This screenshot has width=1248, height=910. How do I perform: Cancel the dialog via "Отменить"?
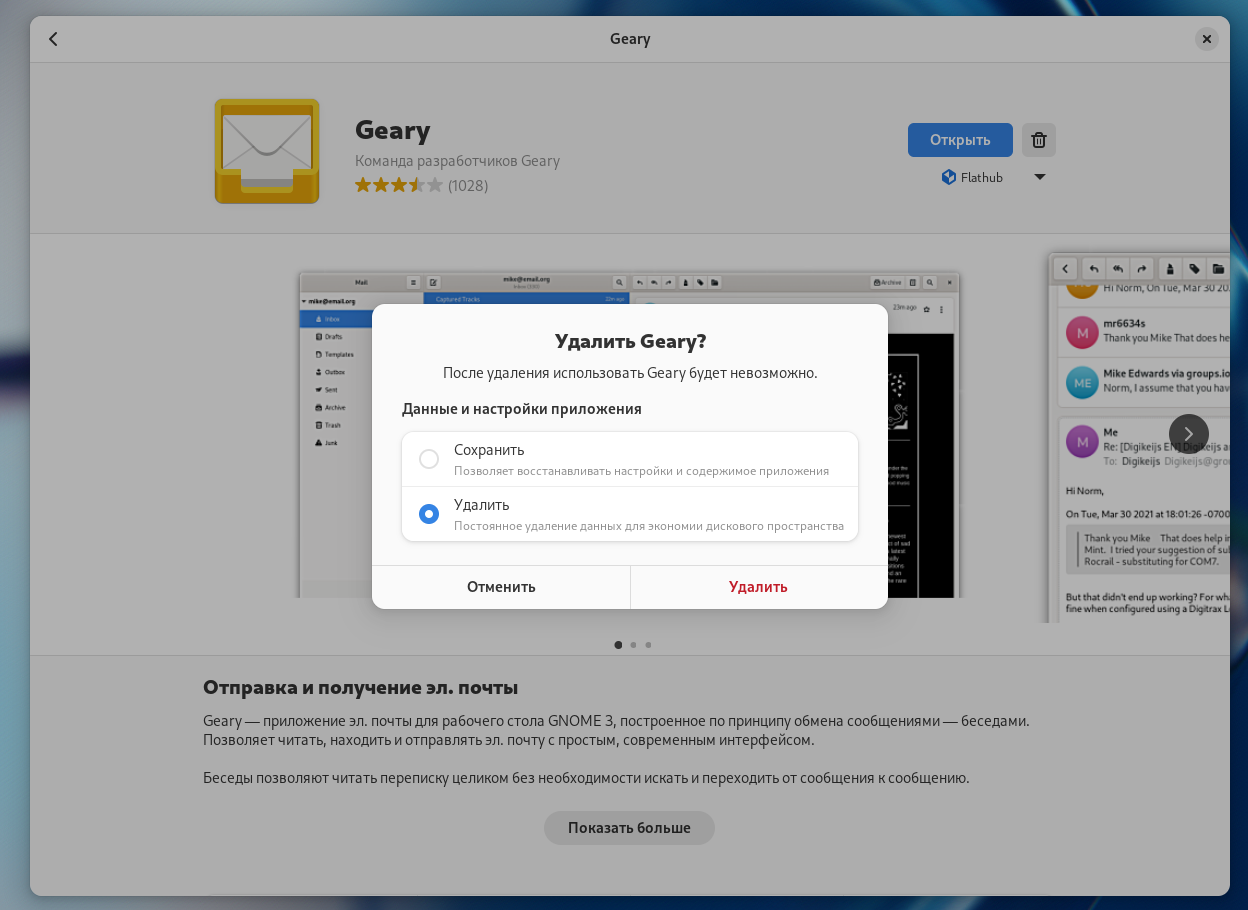coord(501,587)
